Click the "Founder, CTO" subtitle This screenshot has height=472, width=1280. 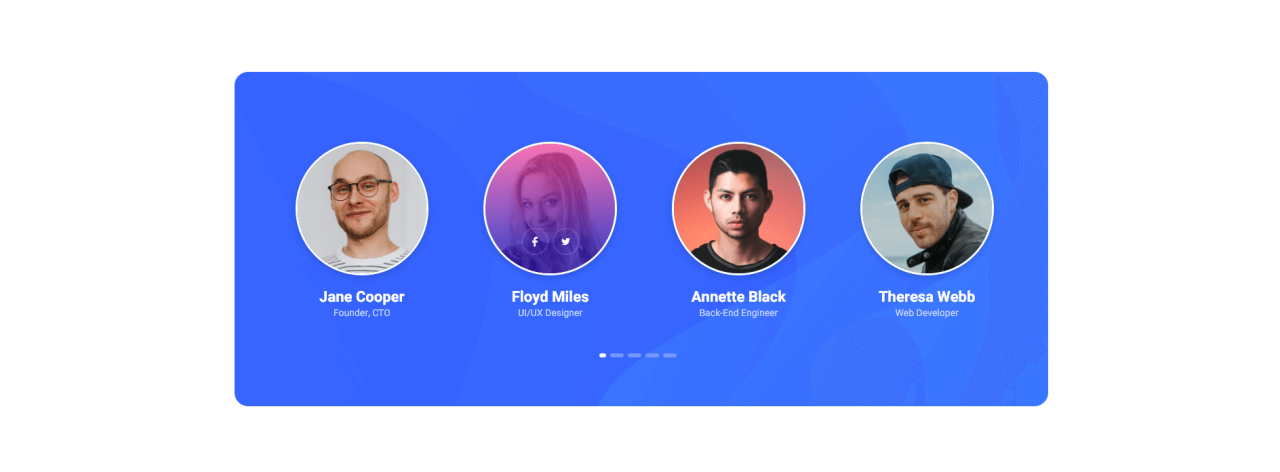(362, 313)
